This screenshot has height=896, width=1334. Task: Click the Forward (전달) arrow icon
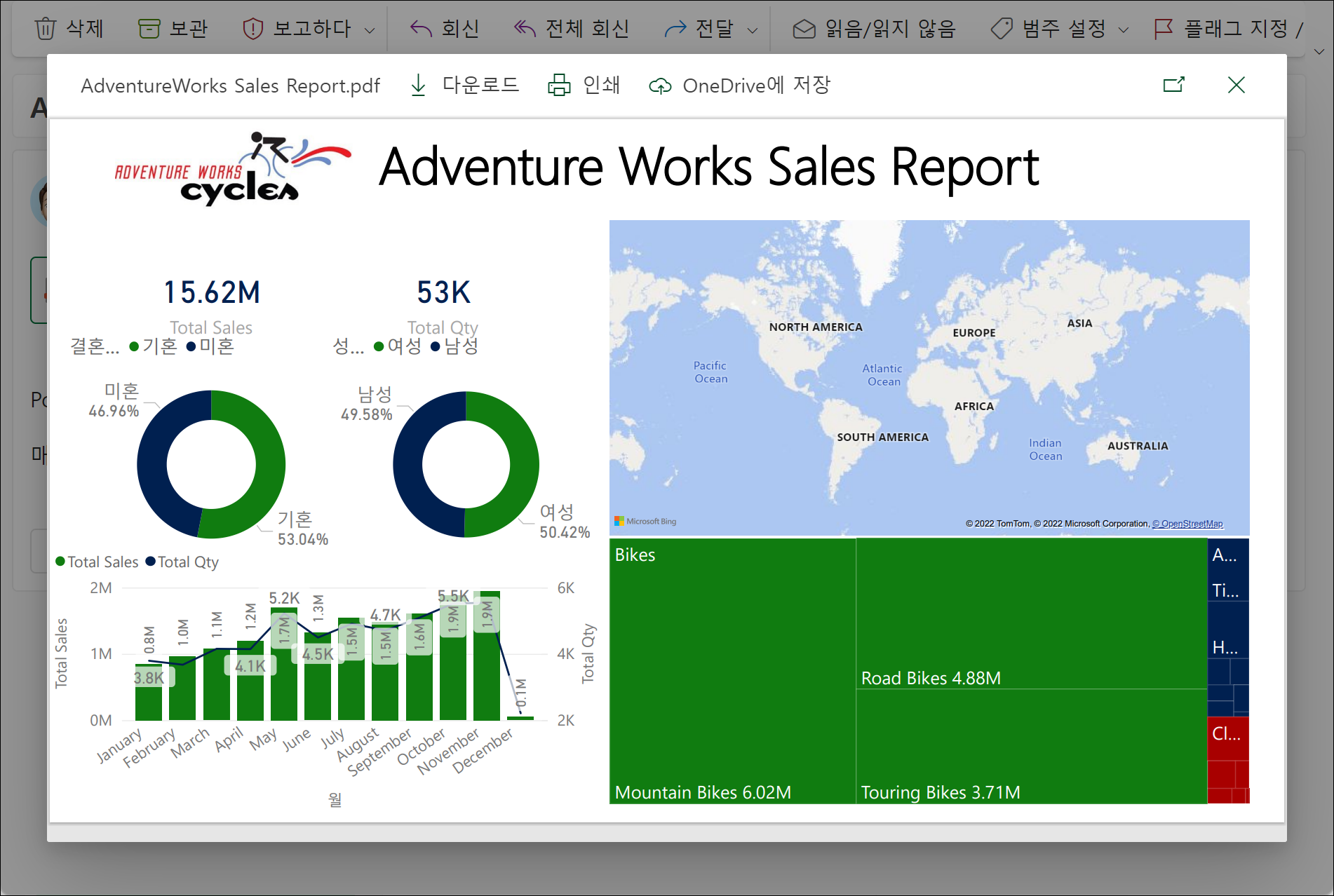point(675,29)
